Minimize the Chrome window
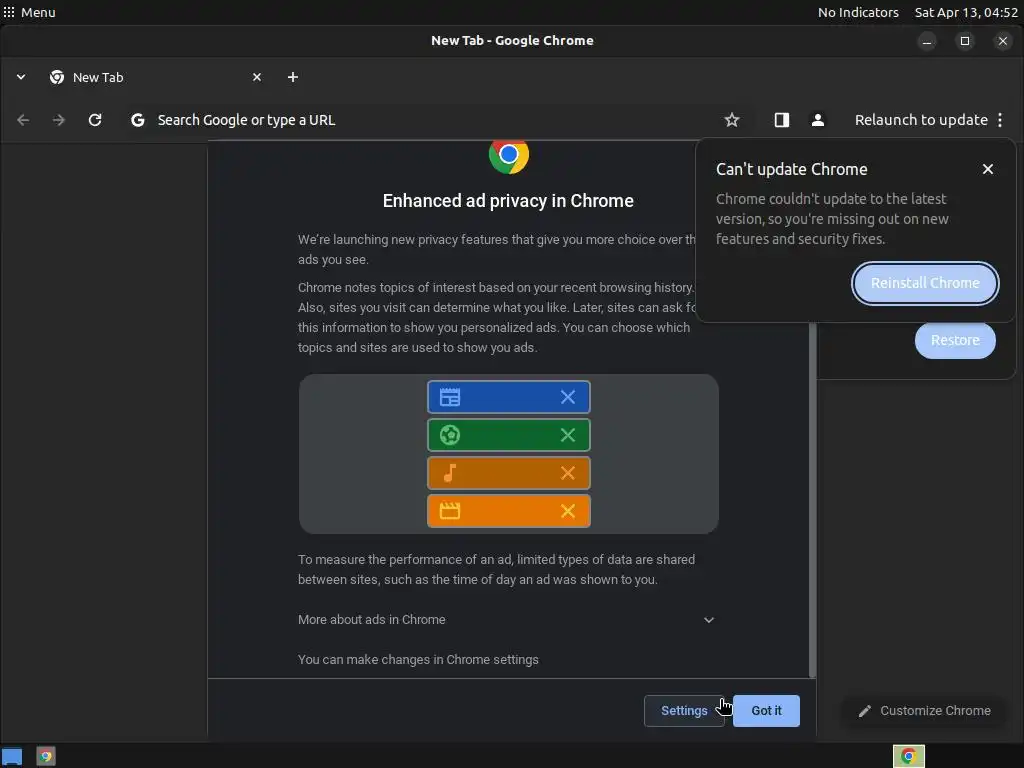This screenshot has width=1024, height=768. (x=927, y=41)
